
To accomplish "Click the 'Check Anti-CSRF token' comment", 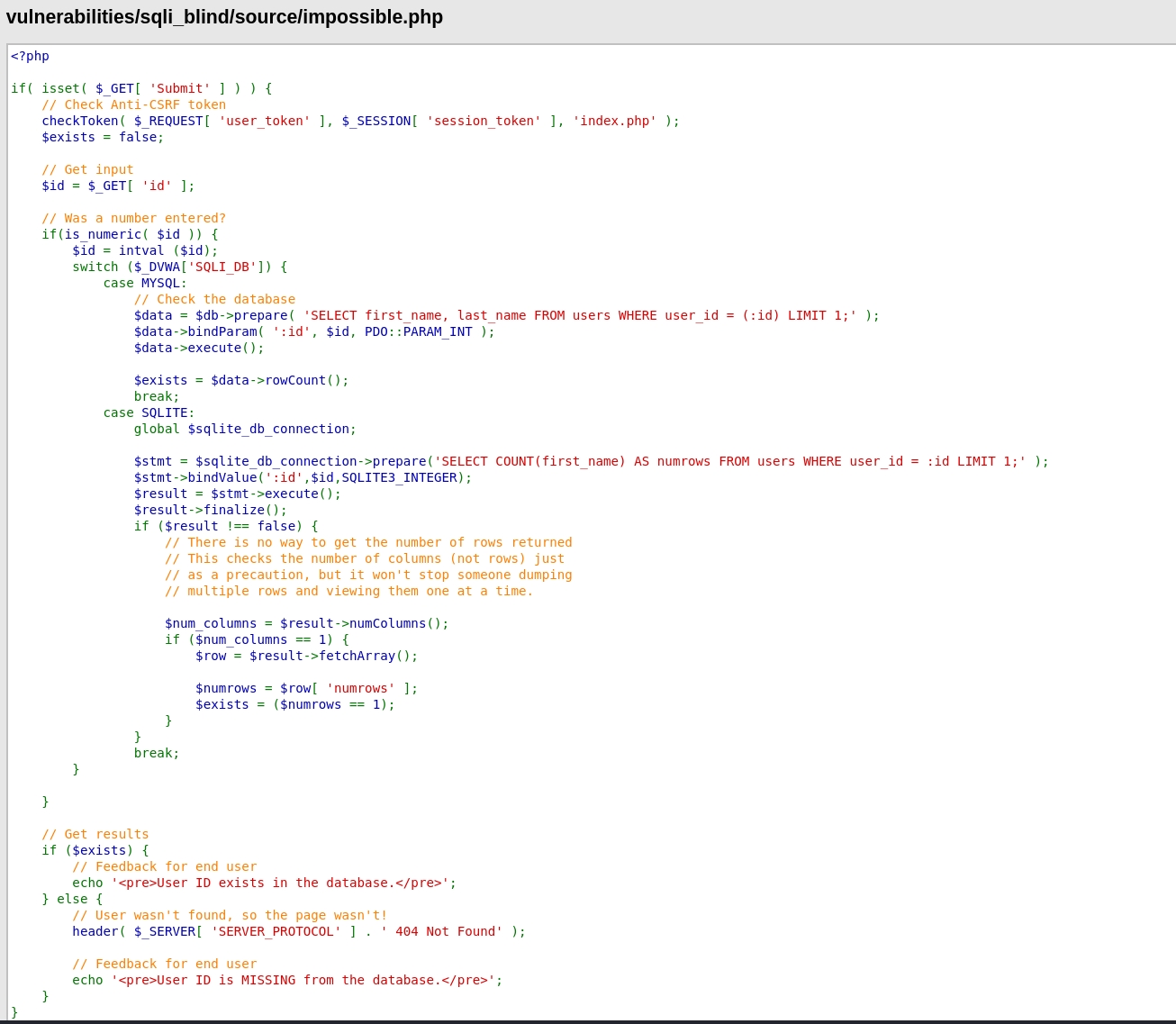I will [x=133, y=104].
